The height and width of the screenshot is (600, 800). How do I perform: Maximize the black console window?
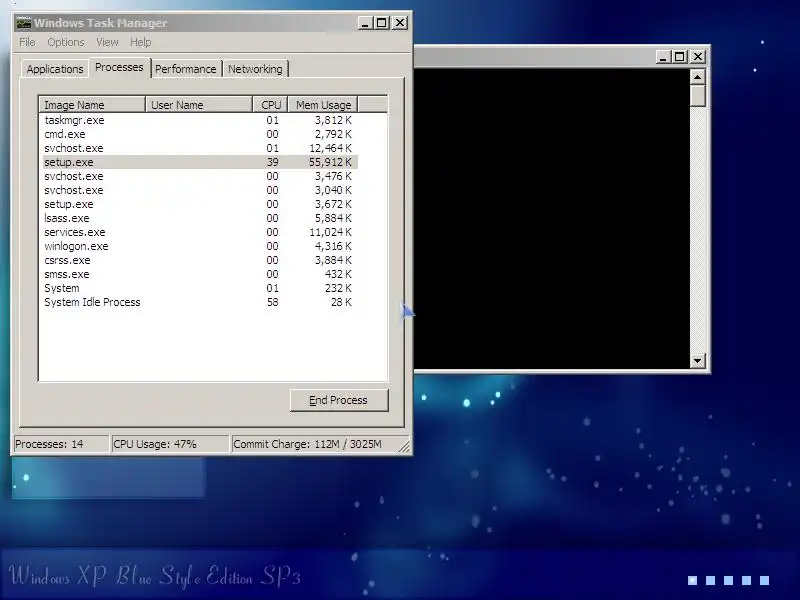tap(680, 57)
